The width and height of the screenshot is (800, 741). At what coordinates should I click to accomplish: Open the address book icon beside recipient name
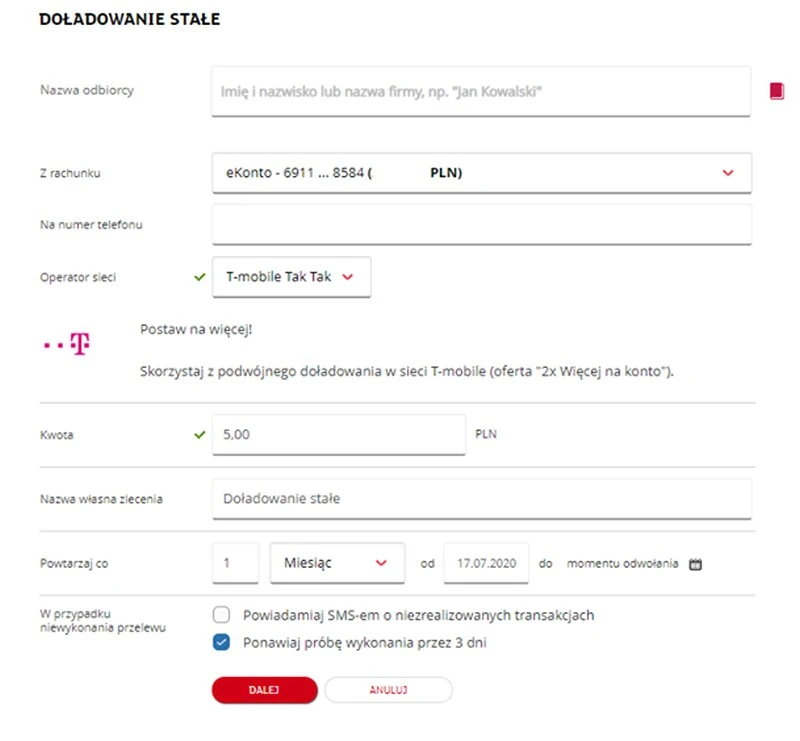coord(776,91)
